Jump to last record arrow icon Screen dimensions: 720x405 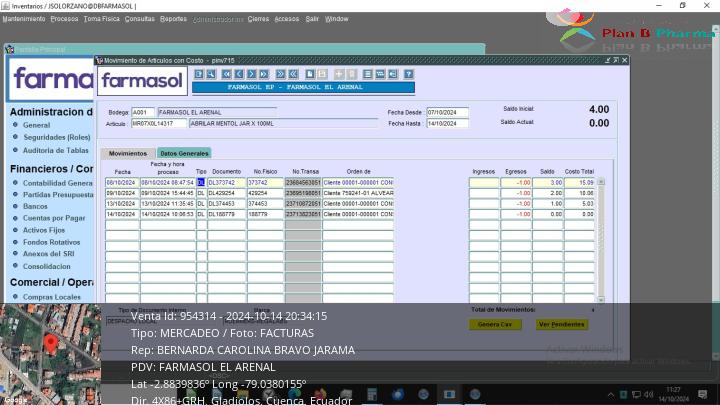(264, 74)
